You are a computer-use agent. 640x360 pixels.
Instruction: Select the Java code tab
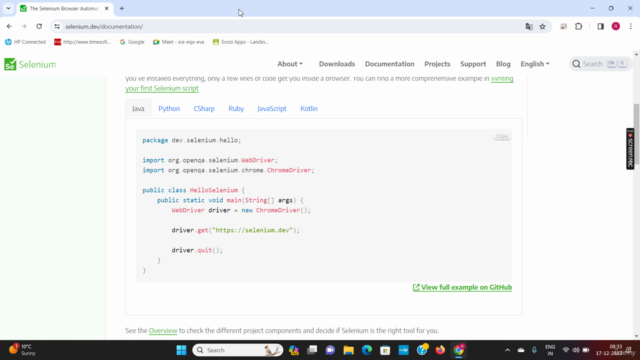[138, 109]
